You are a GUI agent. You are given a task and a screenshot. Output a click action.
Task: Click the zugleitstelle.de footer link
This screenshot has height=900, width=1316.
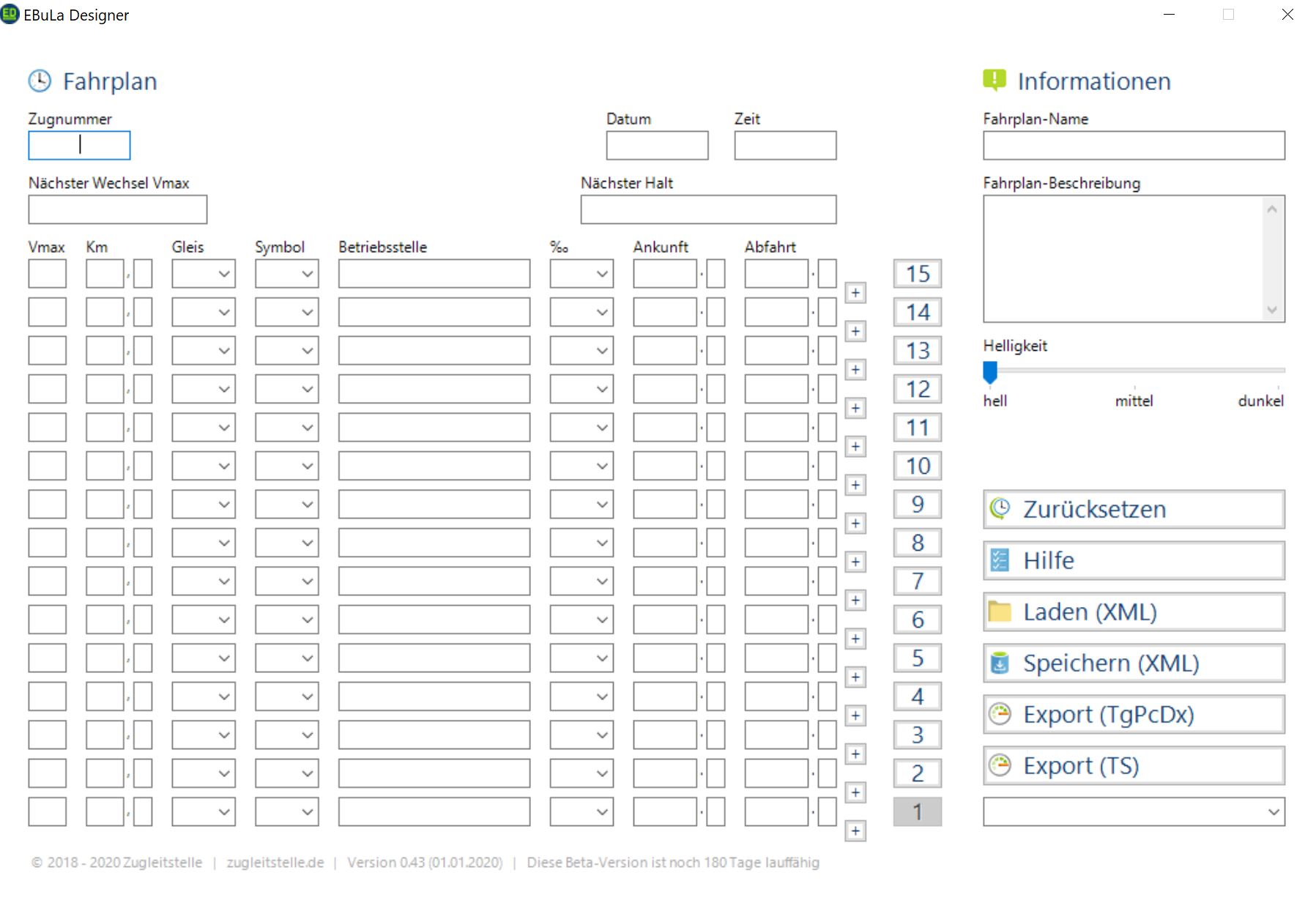[275, 863]
